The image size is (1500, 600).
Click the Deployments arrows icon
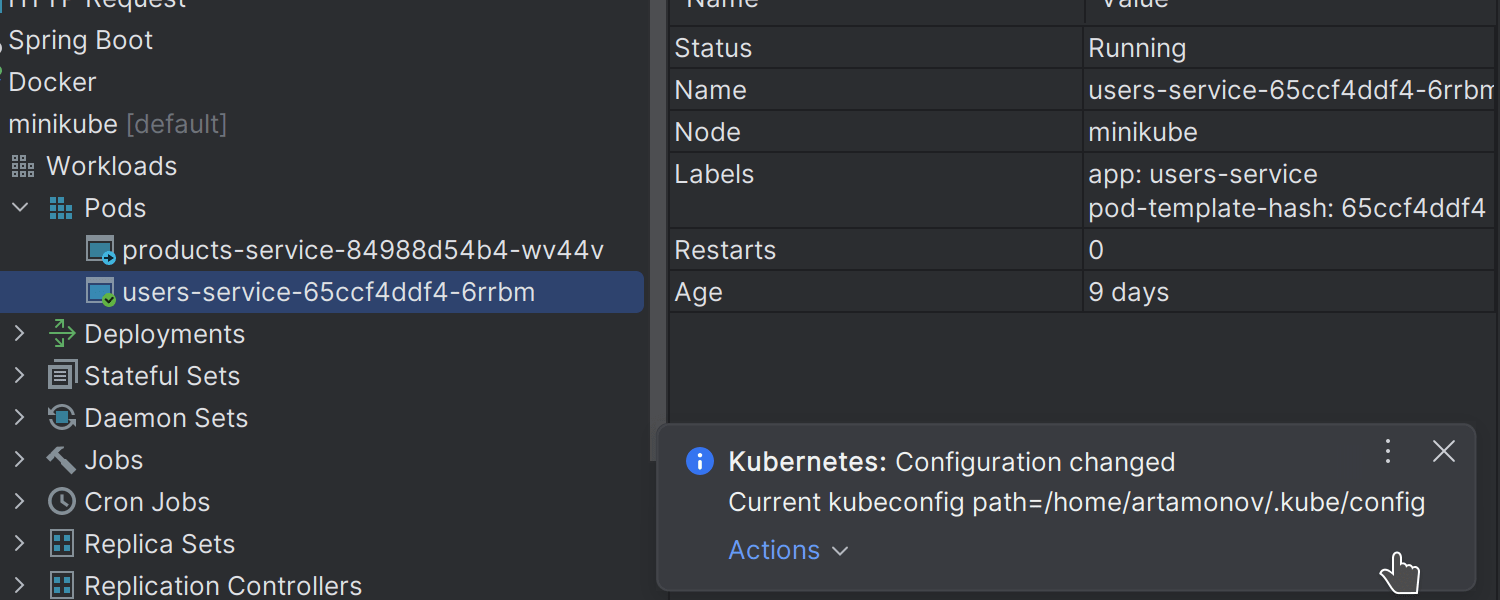click(60, 334)
